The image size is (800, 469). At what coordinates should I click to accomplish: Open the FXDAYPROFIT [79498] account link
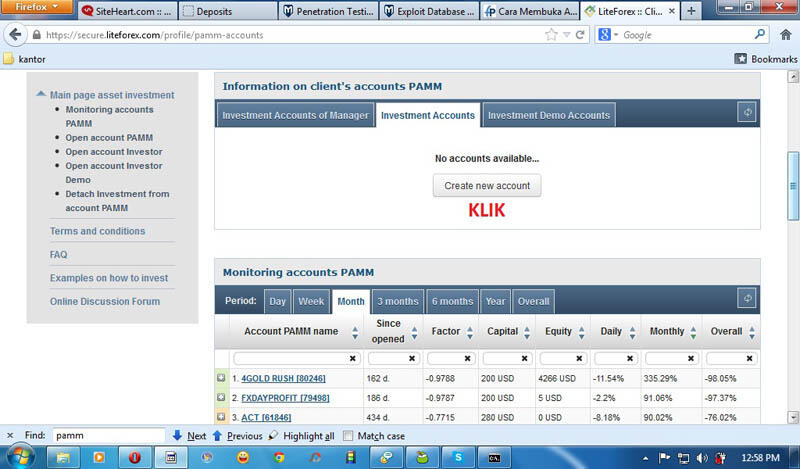pos(285,398)
